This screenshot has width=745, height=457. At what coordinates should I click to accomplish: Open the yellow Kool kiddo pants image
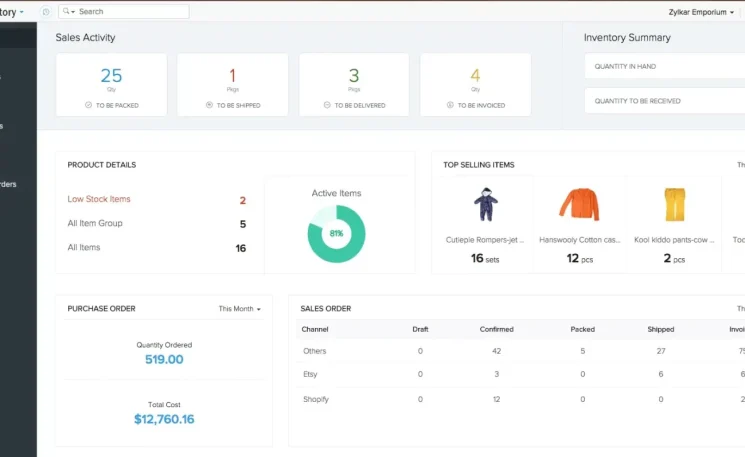(675, 204)
